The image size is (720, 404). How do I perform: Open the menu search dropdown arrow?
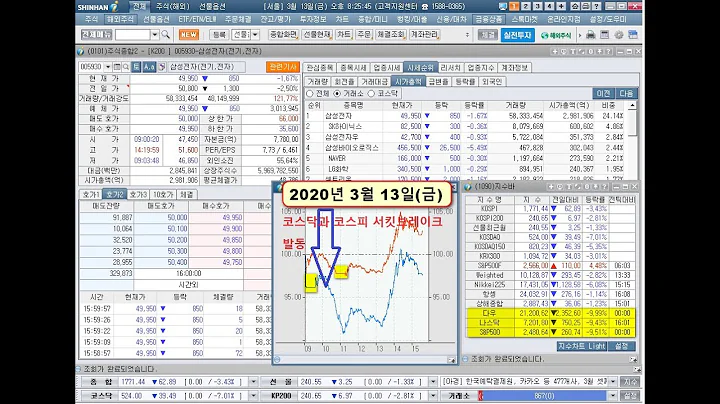click(155, 35)
